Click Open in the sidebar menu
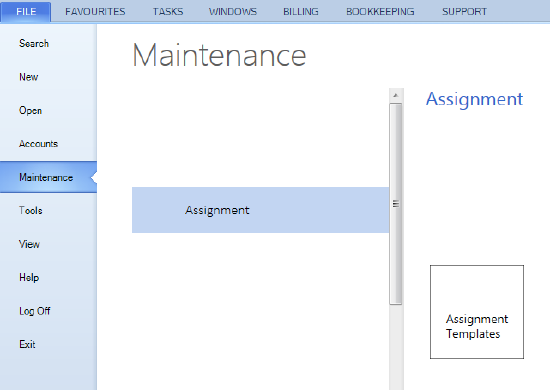 [31, 110]
